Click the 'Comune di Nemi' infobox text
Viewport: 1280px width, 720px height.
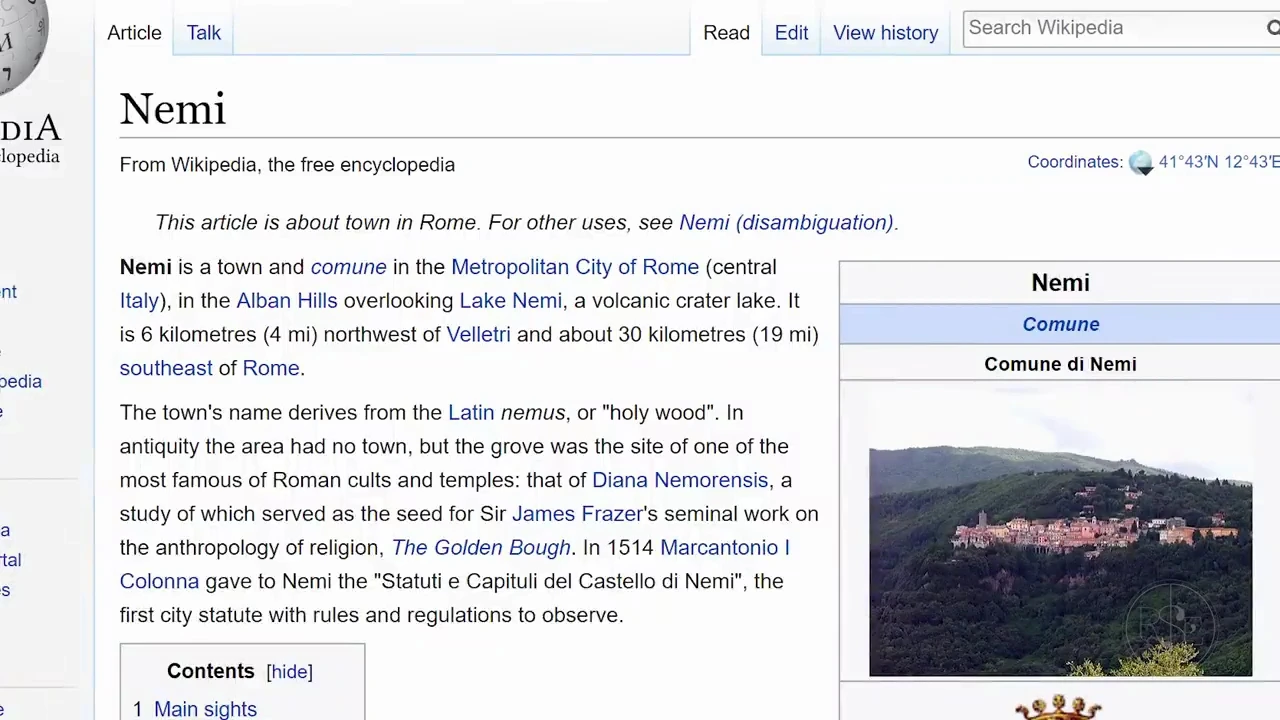point(1060,364)
